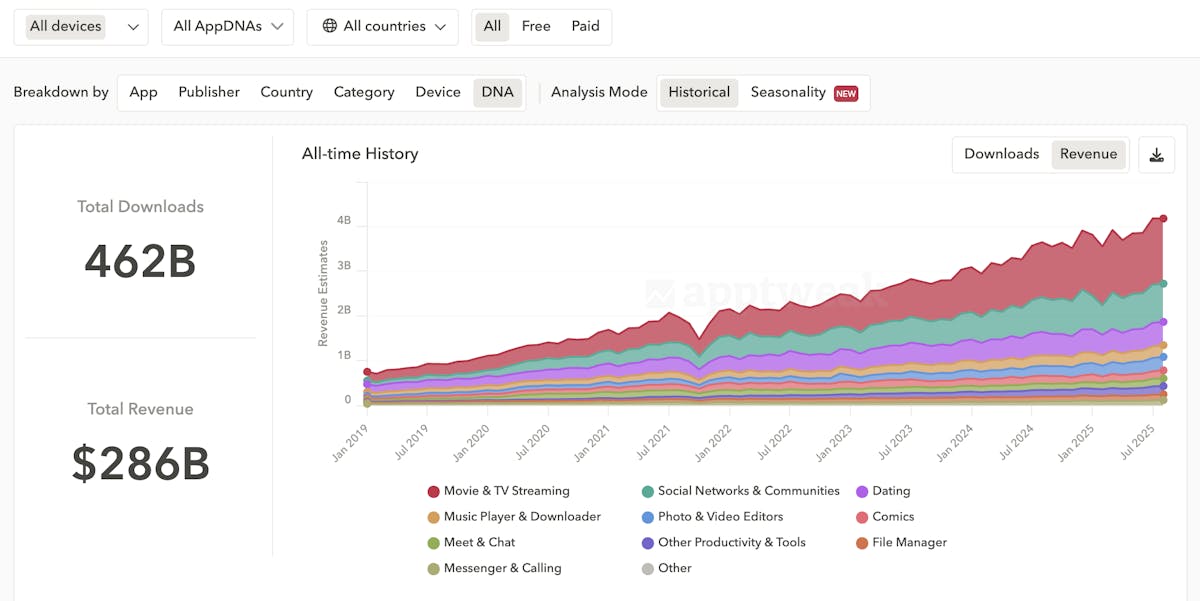This screenshot has height=601, width=1200.
Task: Select the Free apps filter
Action: tap(536, 26)
